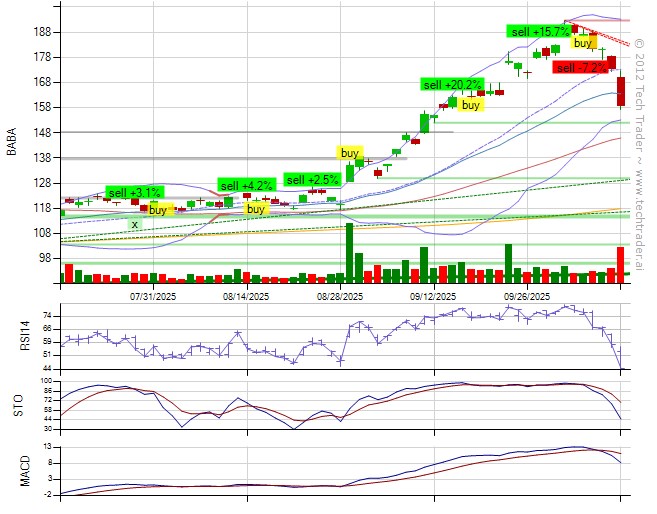Click the green 'sell +3.1%' signal label

coord(133,192)
